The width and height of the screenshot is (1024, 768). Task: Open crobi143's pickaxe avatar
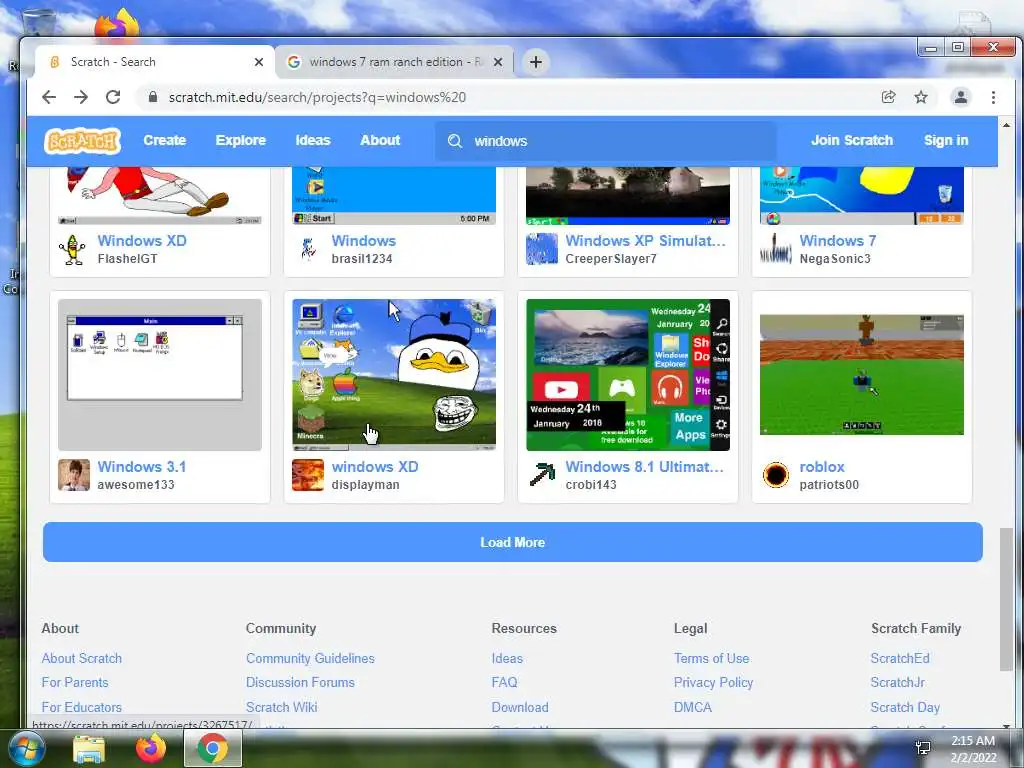(542, 475)
